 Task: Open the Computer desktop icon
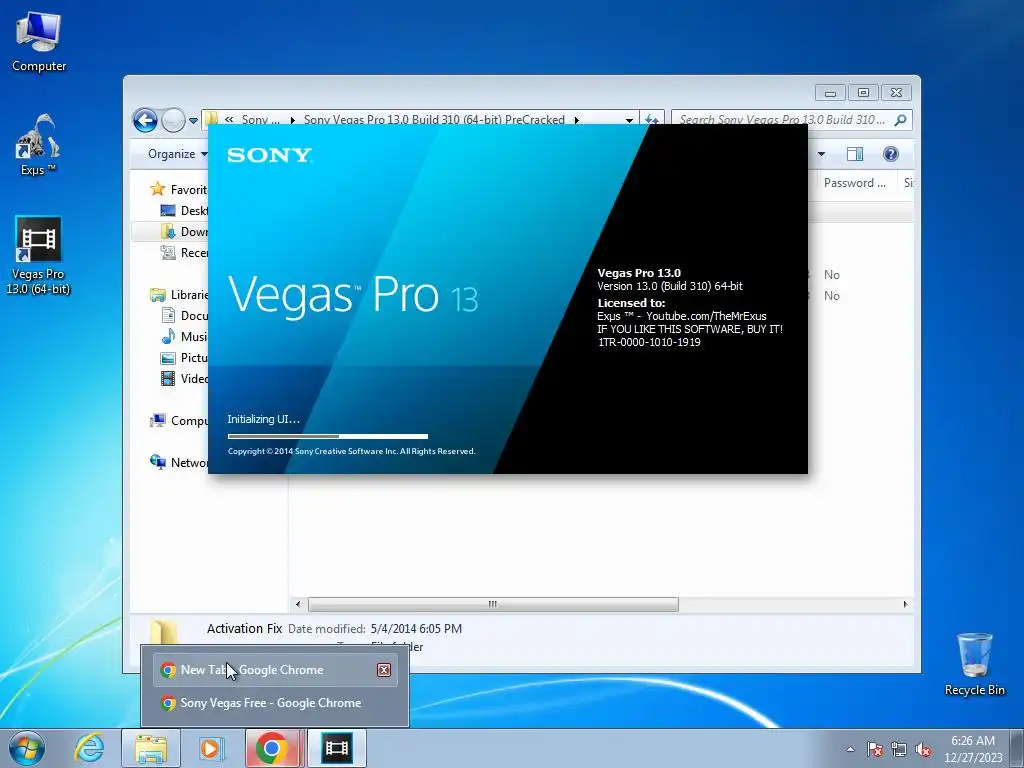(39, 42)
